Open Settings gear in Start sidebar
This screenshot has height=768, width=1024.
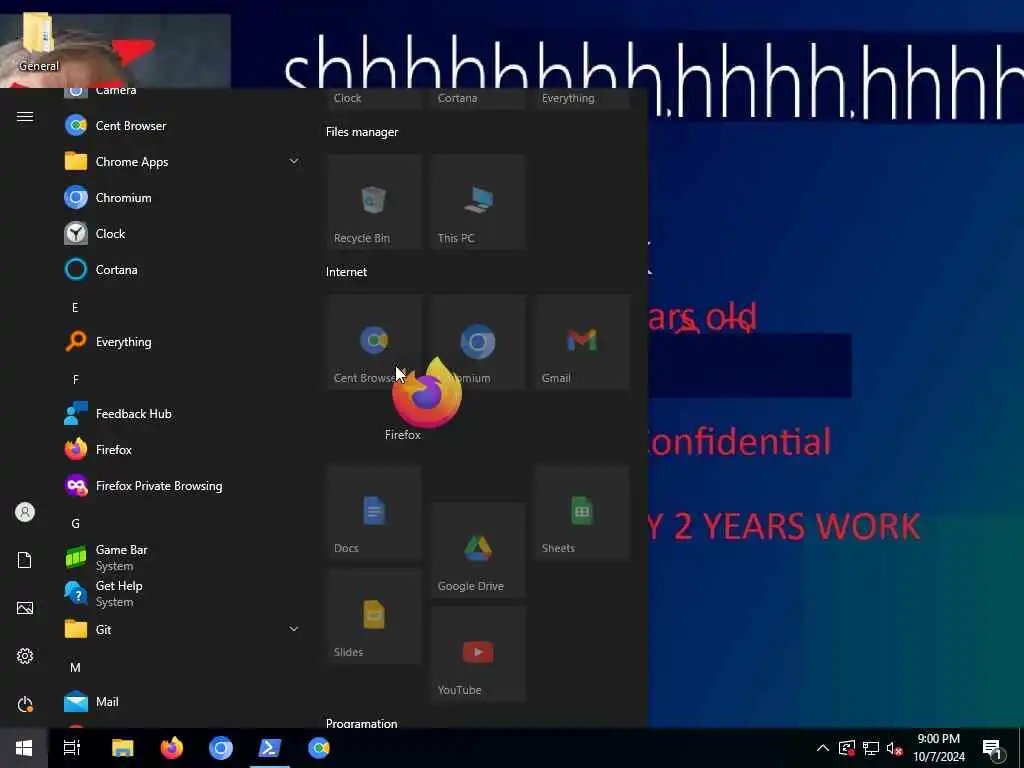pyautogui.click(x=25, y=656)
